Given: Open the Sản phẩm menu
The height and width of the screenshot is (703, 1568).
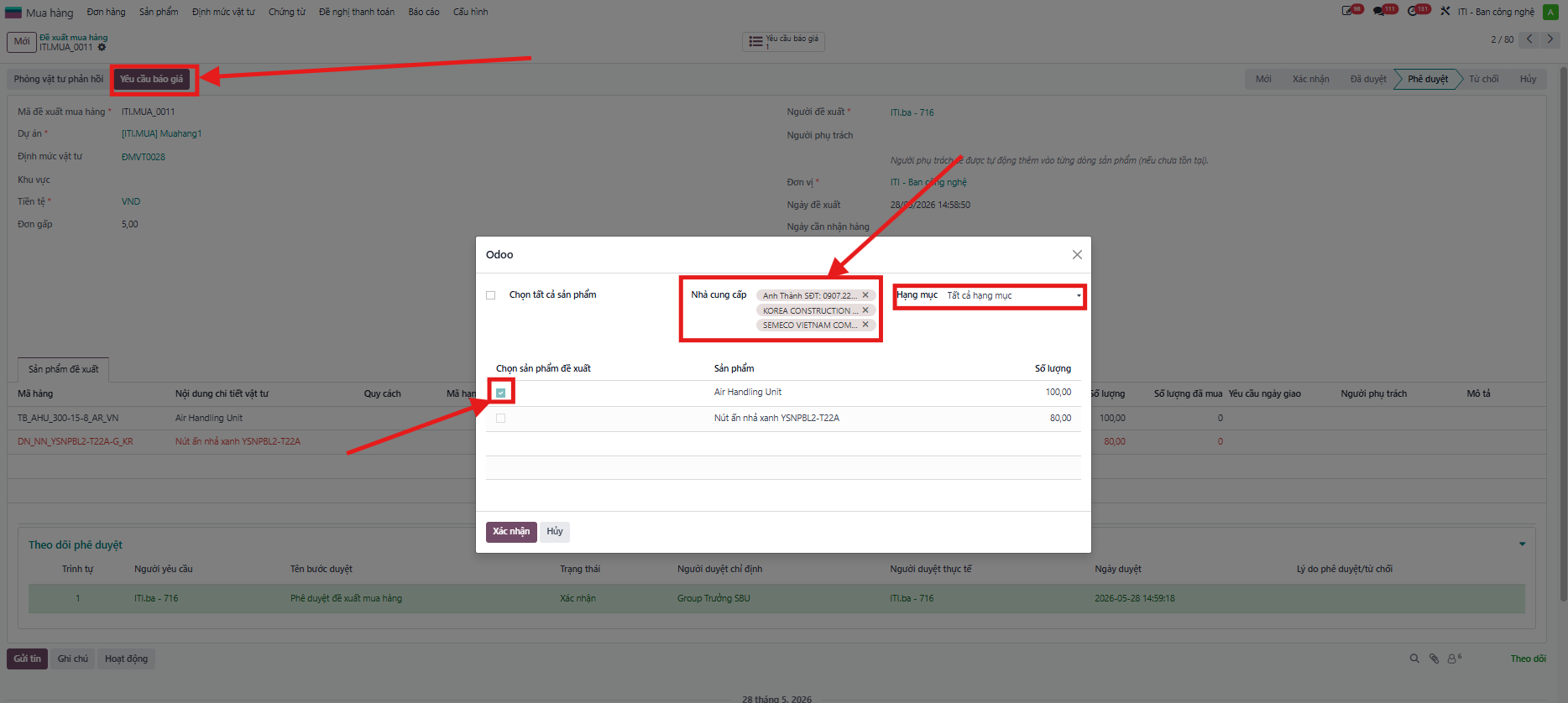Looking at the screenshot, I should (x=159, y=12).
